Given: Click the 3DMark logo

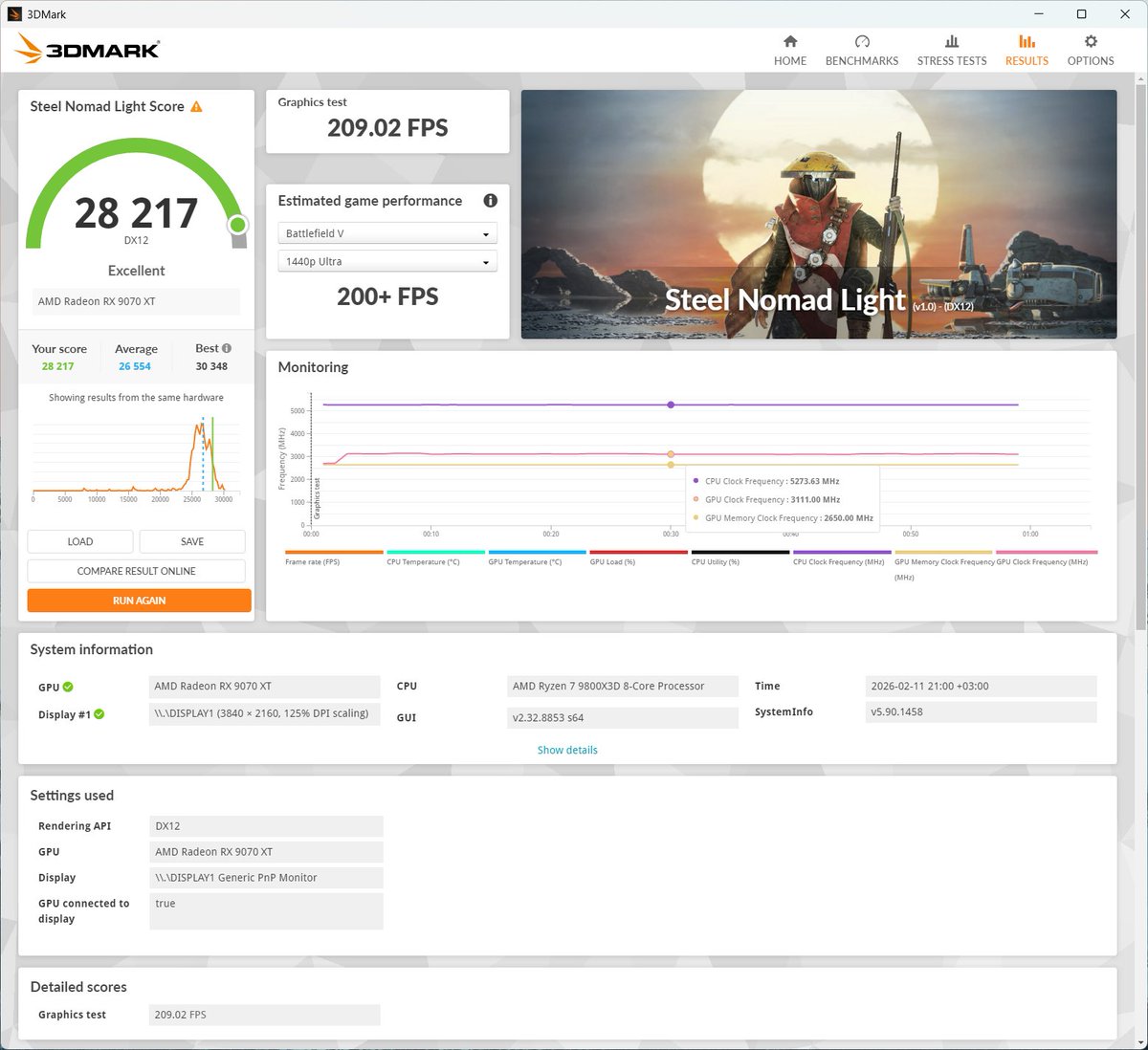Looking at the screenshot, I should tap(88, 49).
